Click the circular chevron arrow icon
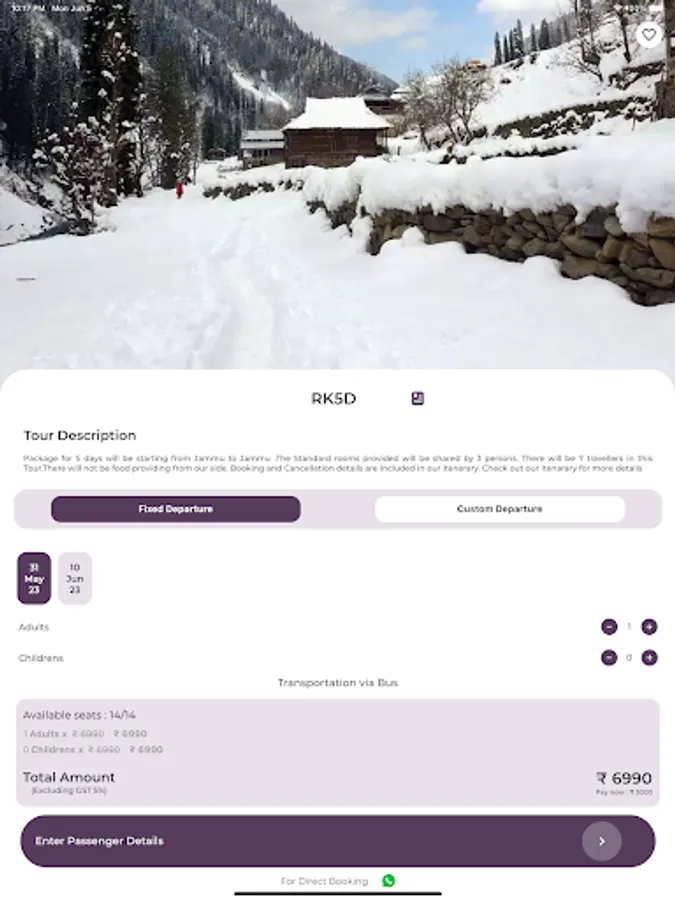Image resolution: width=675 pixels, height=900 pixels. 602,841
